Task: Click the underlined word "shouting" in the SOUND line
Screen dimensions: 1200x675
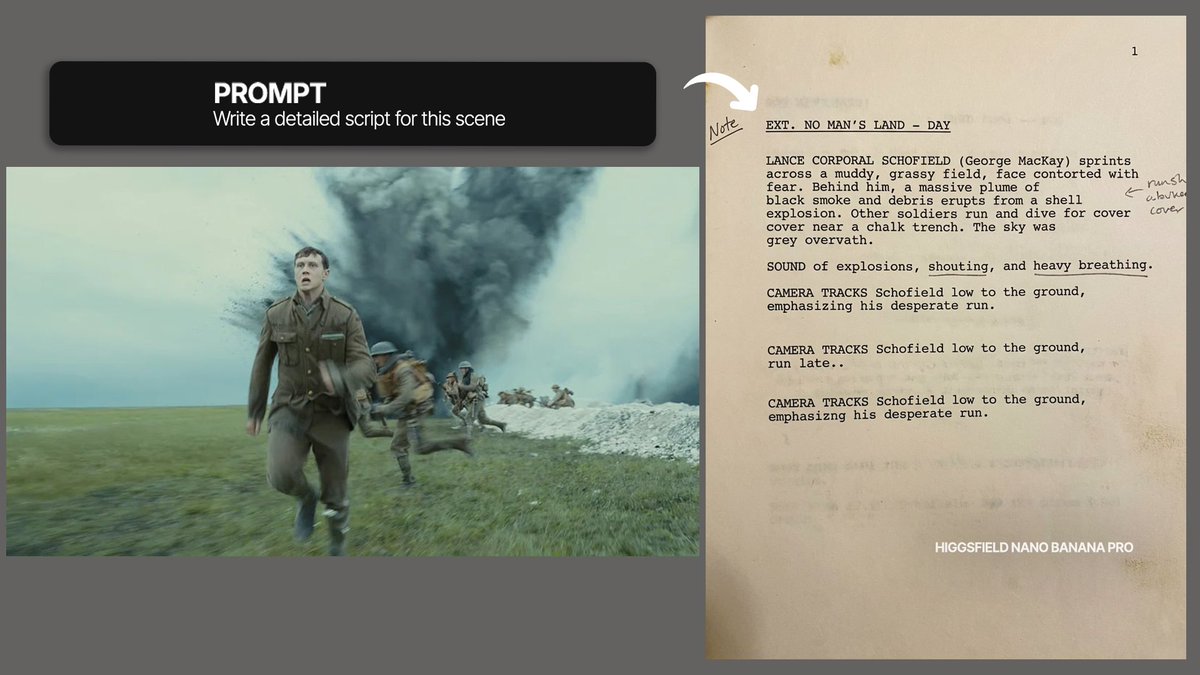Action: 959,266
